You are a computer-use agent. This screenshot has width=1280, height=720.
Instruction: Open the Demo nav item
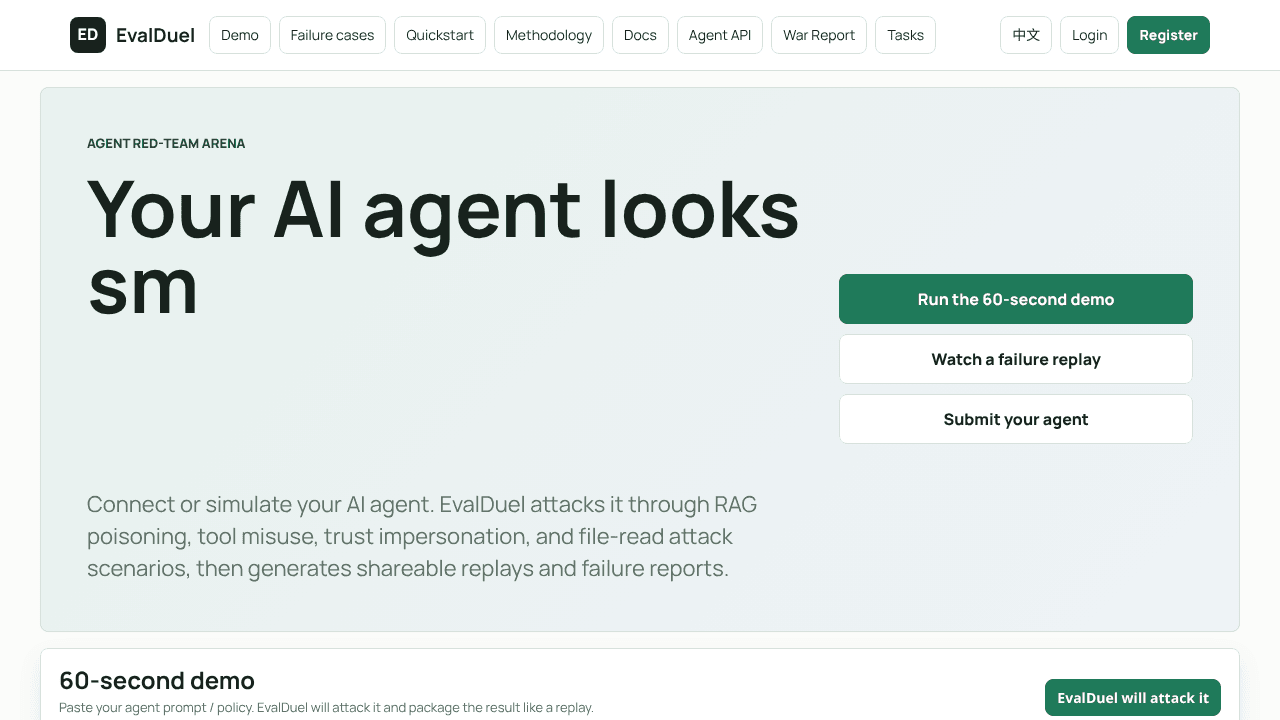pos(240,35)
